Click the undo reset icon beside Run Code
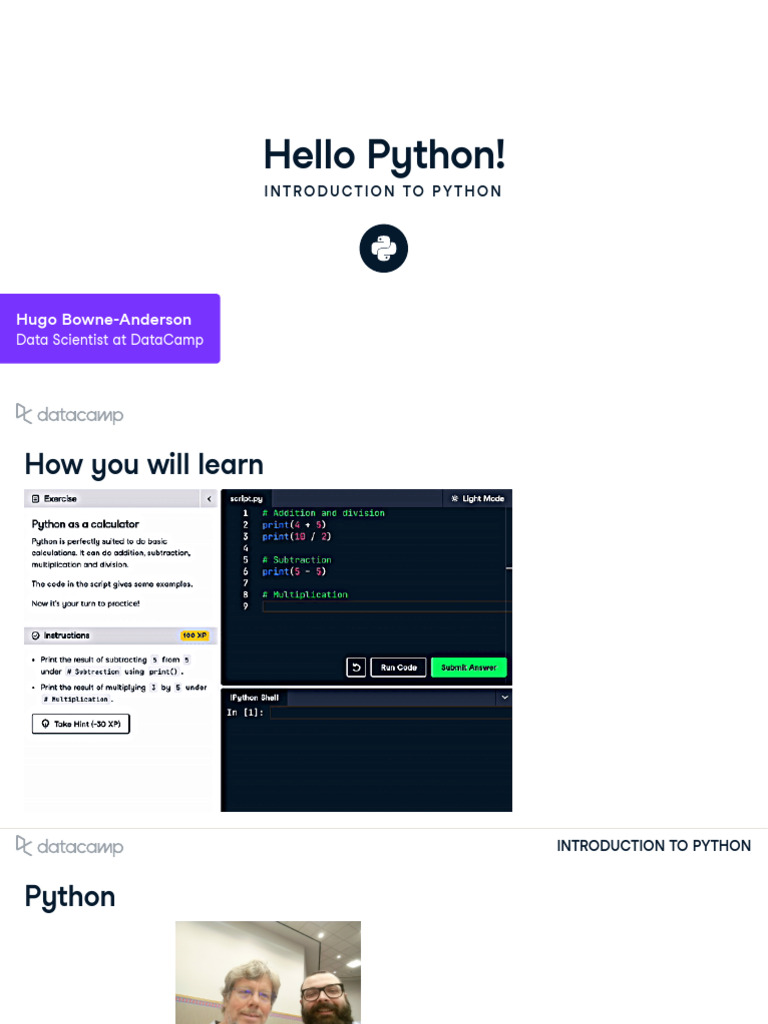The width and height of the screenshot is (768, 1024). coord(356,667)
